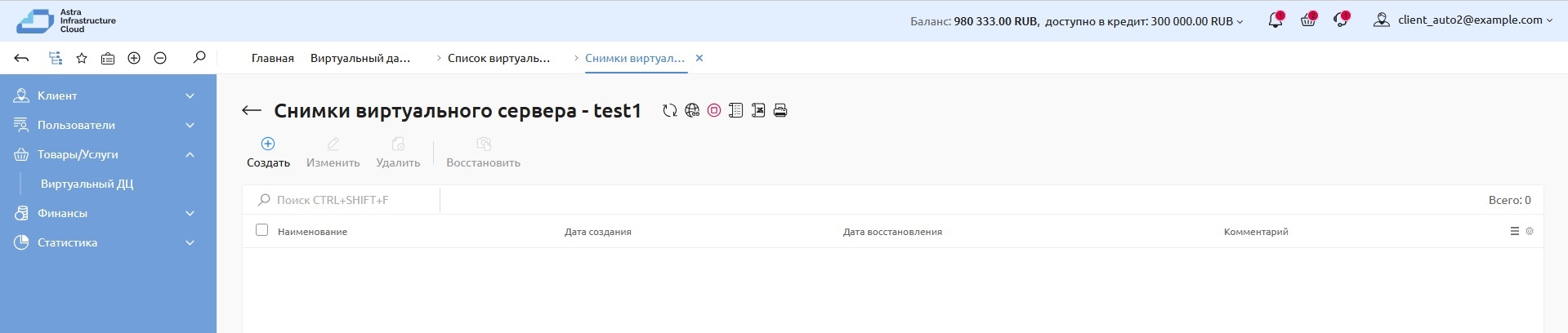Image resolution: width=1568 pixels, height=333 pixels.
Task: Switch to the Главная tab
Action: [272, 58]
